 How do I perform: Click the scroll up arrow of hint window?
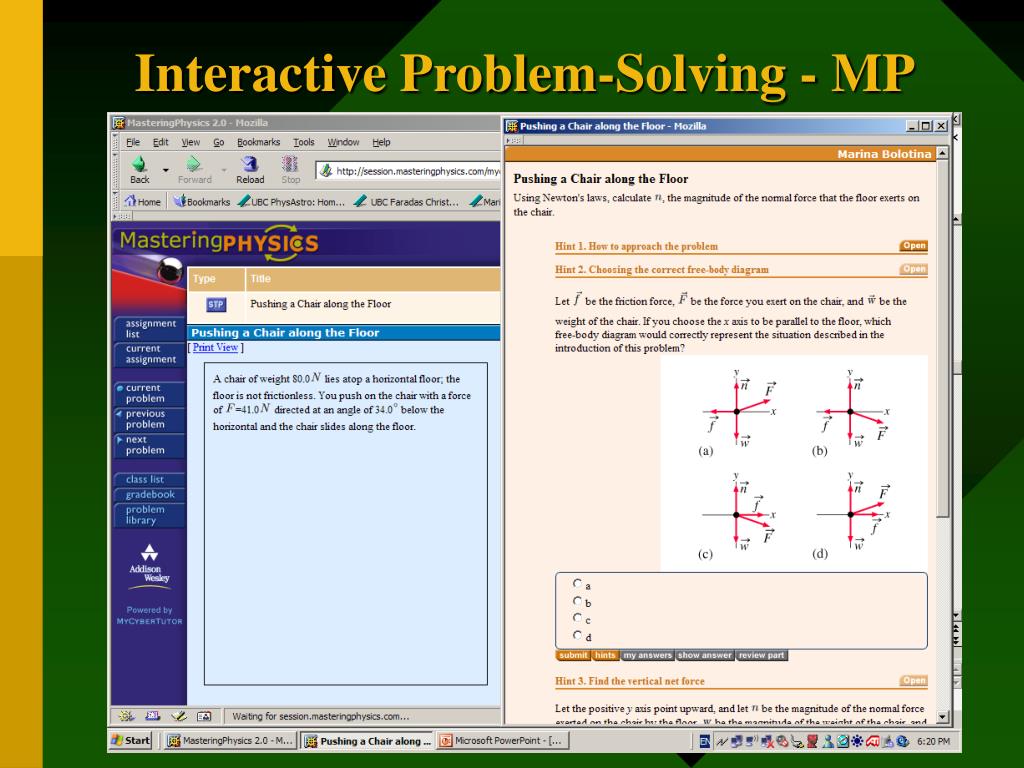tap(942, 153)
